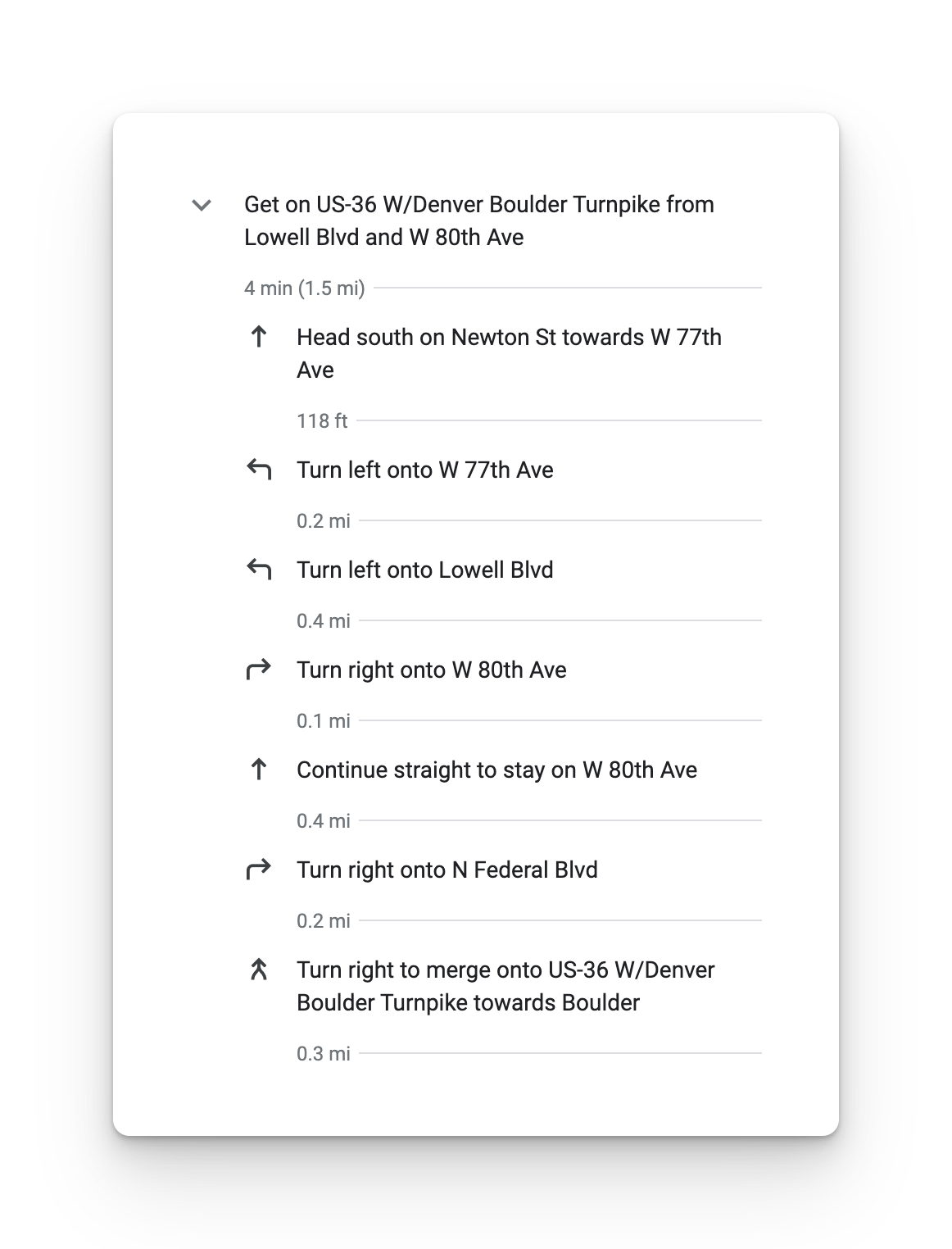
Task: Click the right-turn icon next to N Federal Blvd
Action: [259, 870]
